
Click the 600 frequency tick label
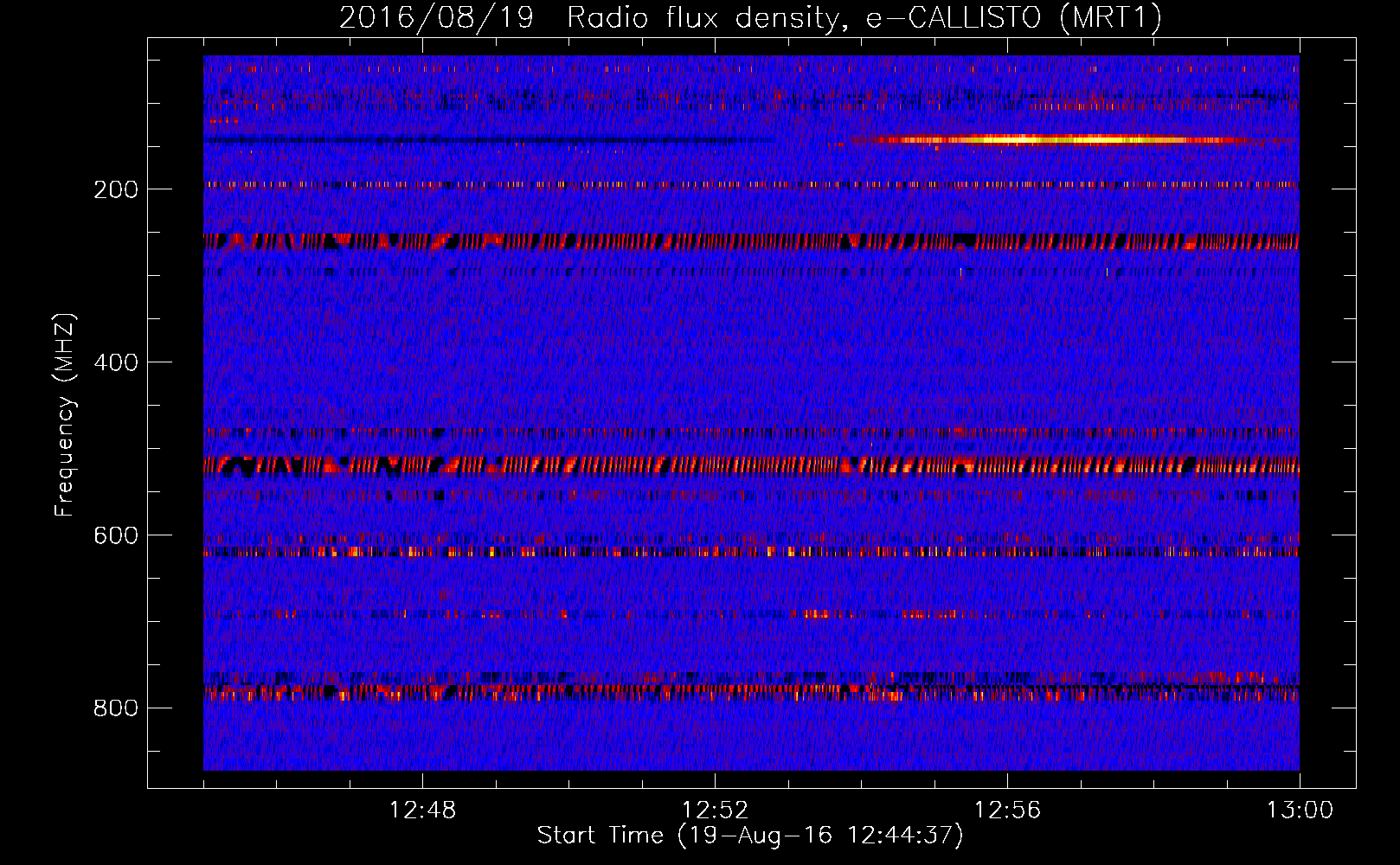(116, 535)
